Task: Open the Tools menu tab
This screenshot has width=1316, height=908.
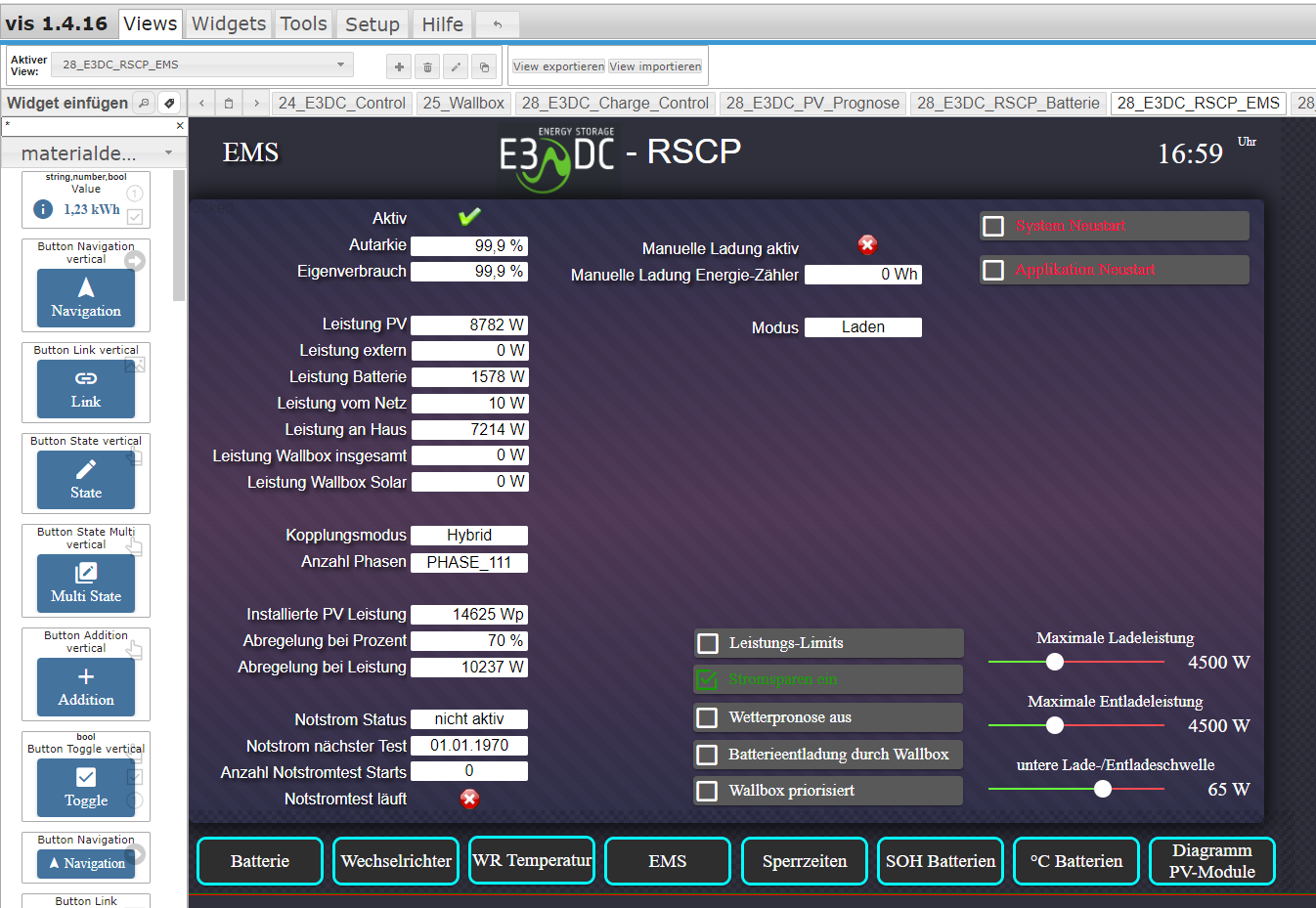Action: [304, 23]
